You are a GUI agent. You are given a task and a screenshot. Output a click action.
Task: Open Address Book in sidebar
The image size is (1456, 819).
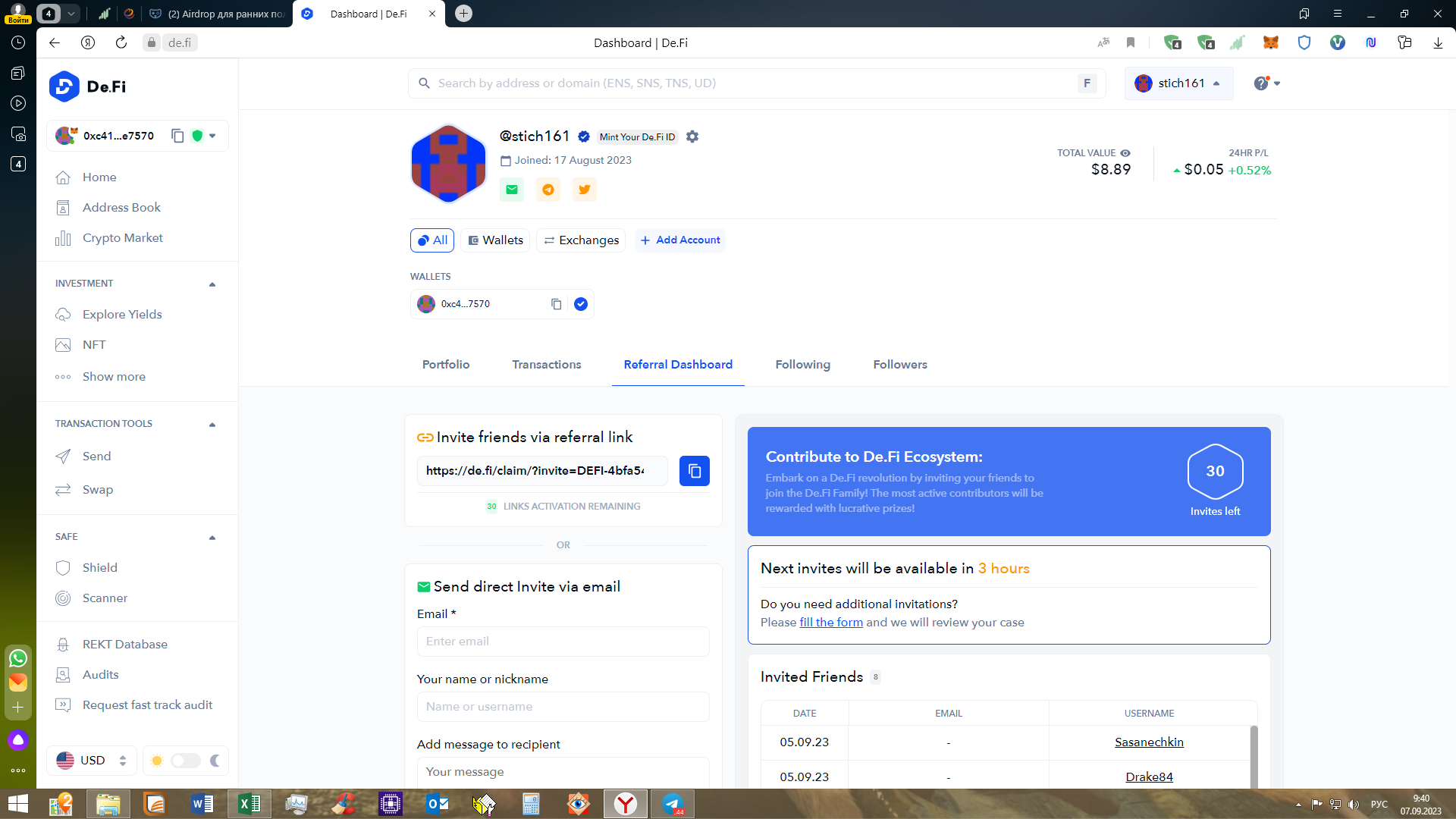[x=121, y=208]
